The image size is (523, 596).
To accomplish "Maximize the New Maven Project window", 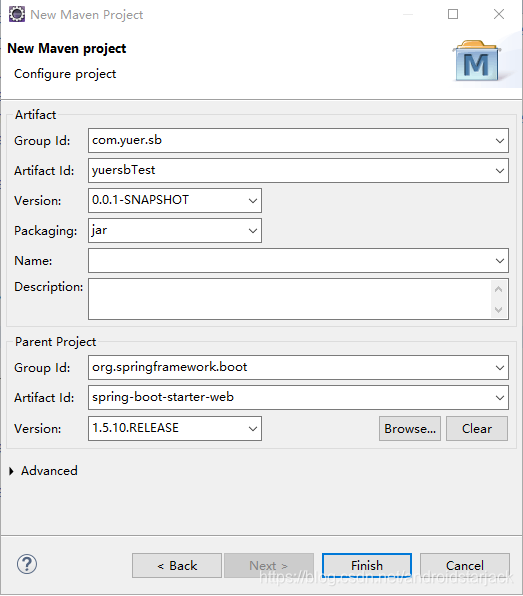I will point(453,14).
